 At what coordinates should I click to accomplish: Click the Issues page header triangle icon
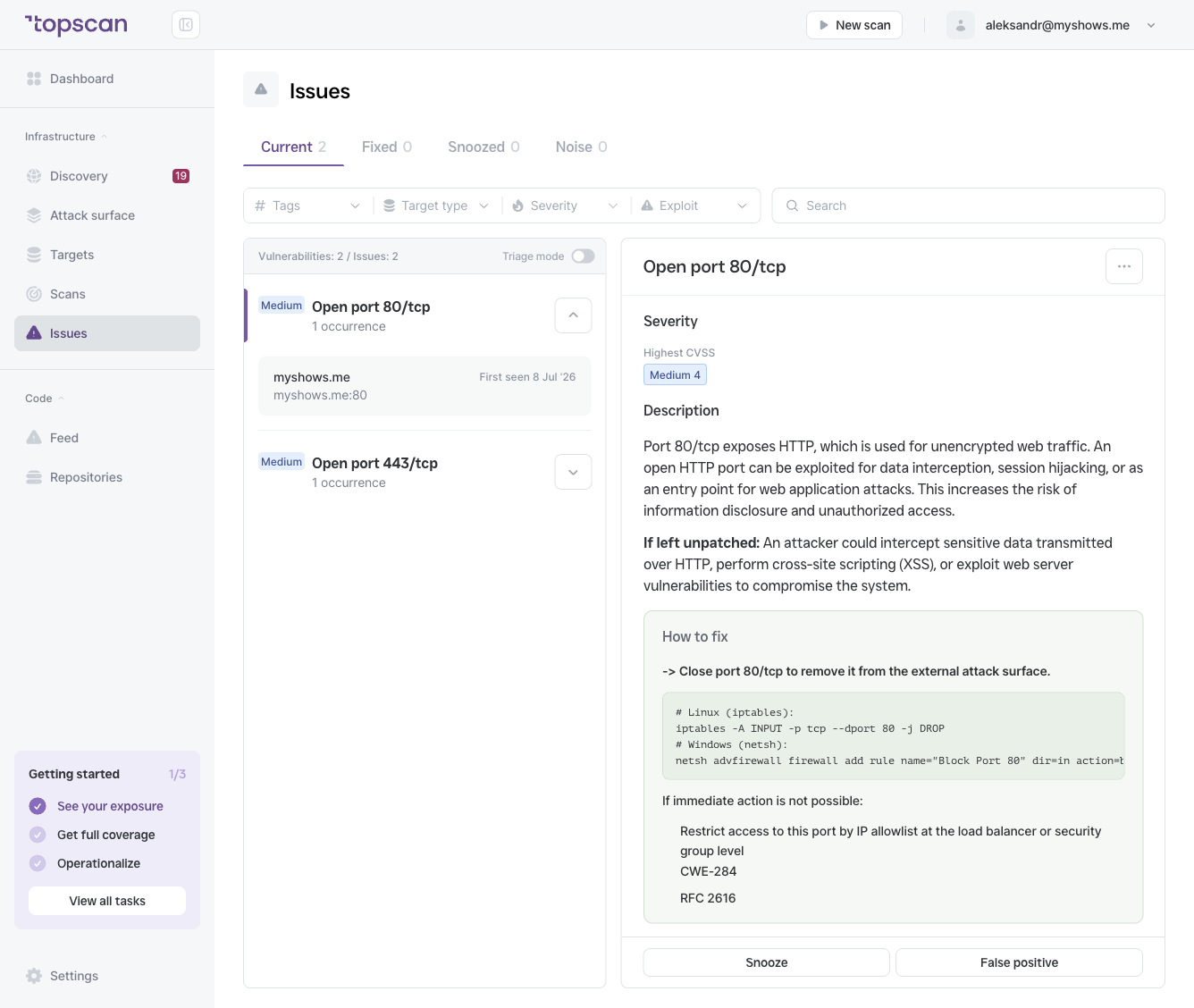[x=261, y=89]
